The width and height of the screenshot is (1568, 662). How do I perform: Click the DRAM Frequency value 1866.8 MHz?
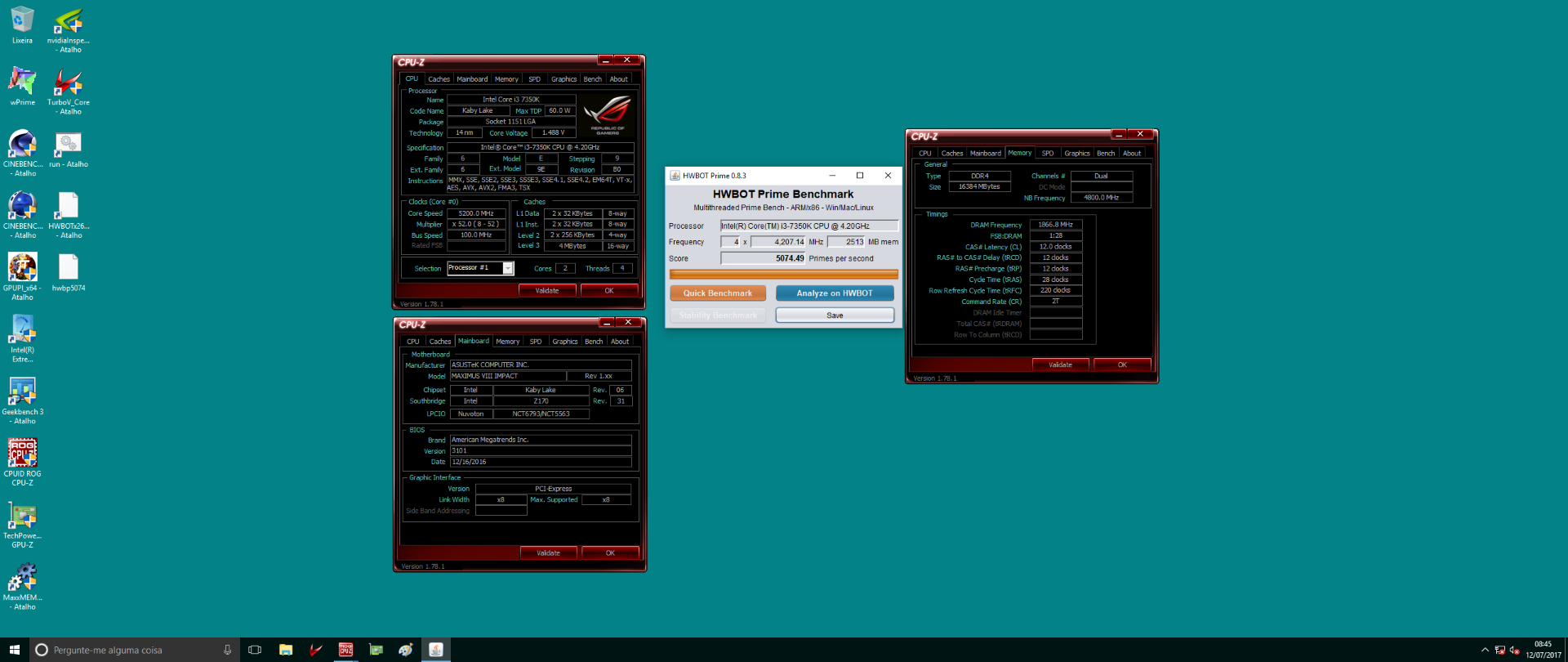(x=1056, y=225)
